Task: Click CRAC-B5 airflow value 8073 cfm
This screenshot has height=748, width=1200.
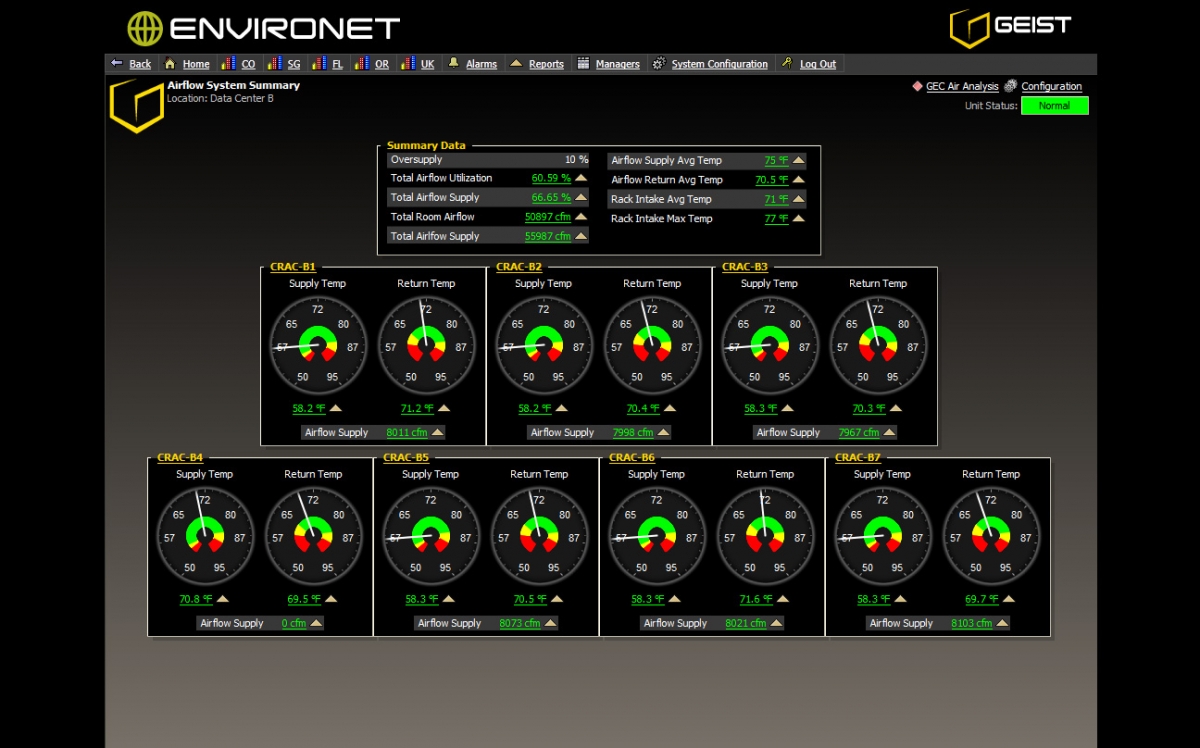Action: [520, 624]
